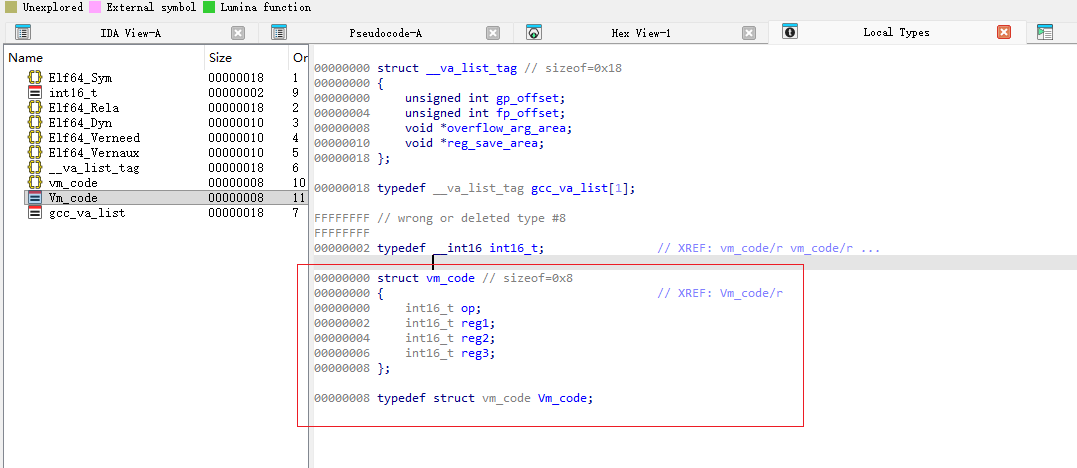This screenshot has height=468, width=1077.
Task: Click the Hex View-1 tab icon
Action: (x=534, y=32)
